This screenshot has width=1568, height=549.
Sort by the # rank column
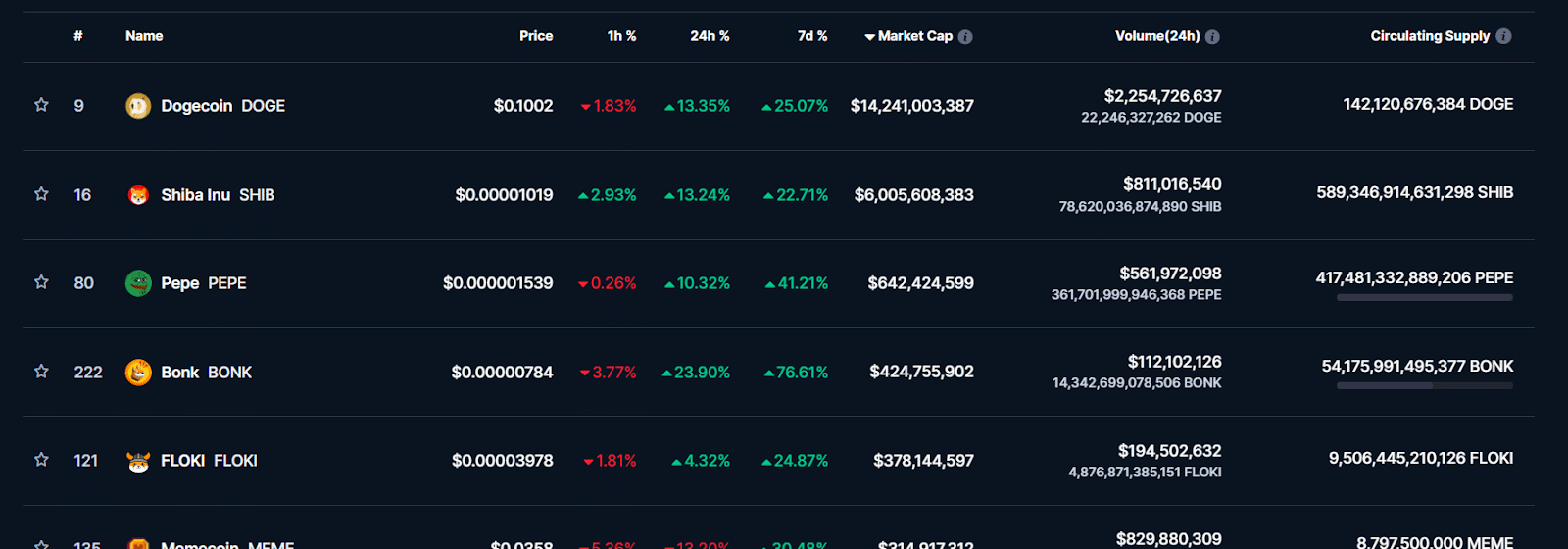click(78, 36)
